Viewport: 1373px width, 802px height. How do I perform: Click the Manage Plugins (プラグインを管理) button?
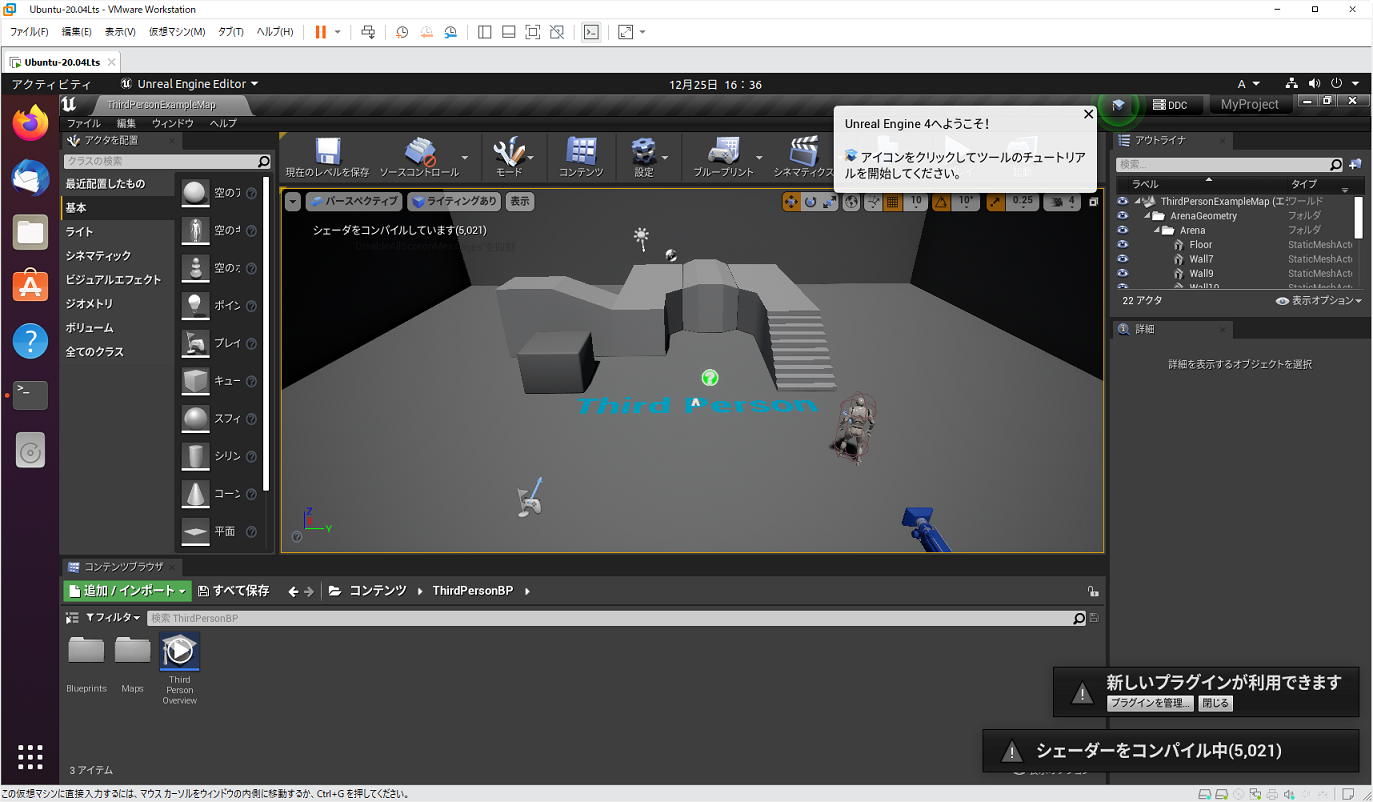click(x=1150, y=703)
